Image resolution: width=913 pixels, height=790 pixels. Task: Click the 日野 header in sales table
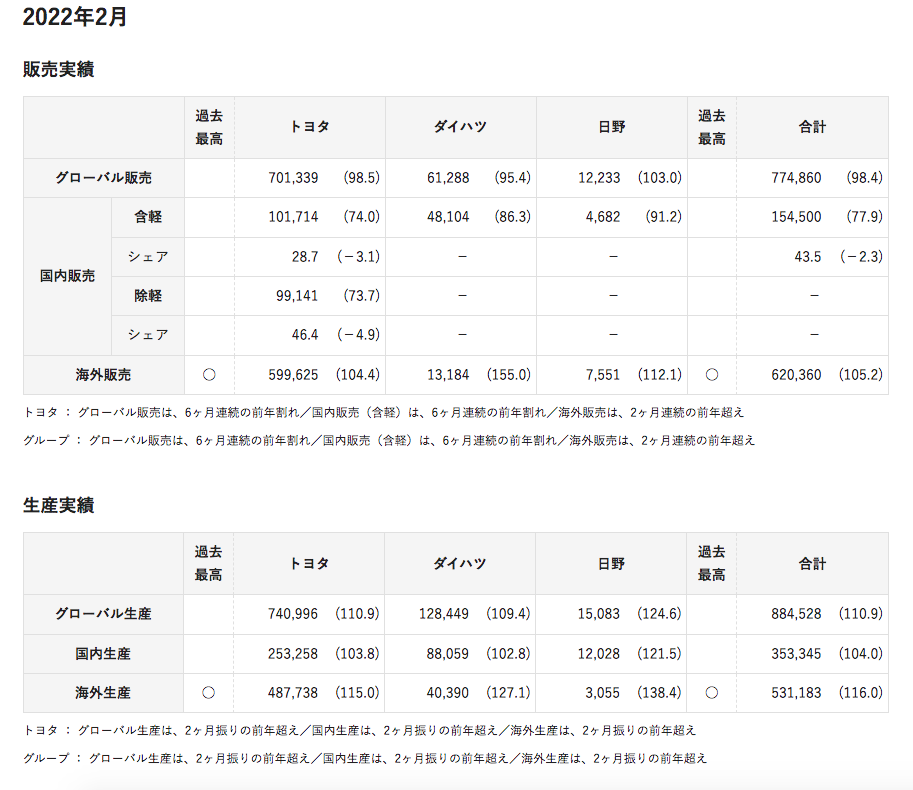611,127
